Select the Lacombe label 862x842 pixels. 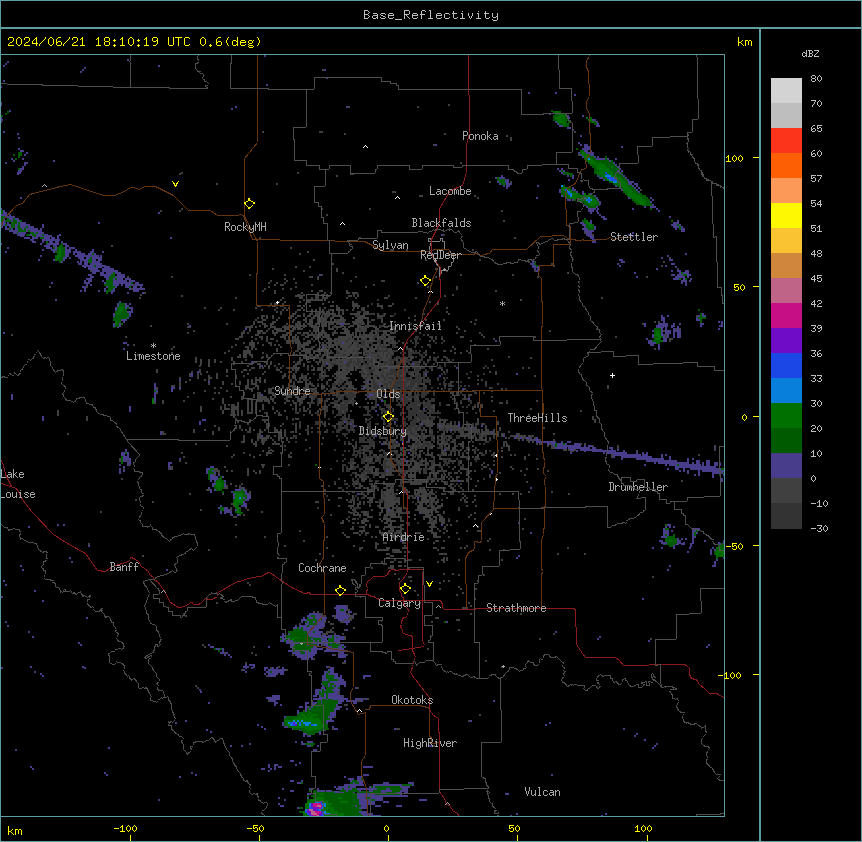point(450,191)
